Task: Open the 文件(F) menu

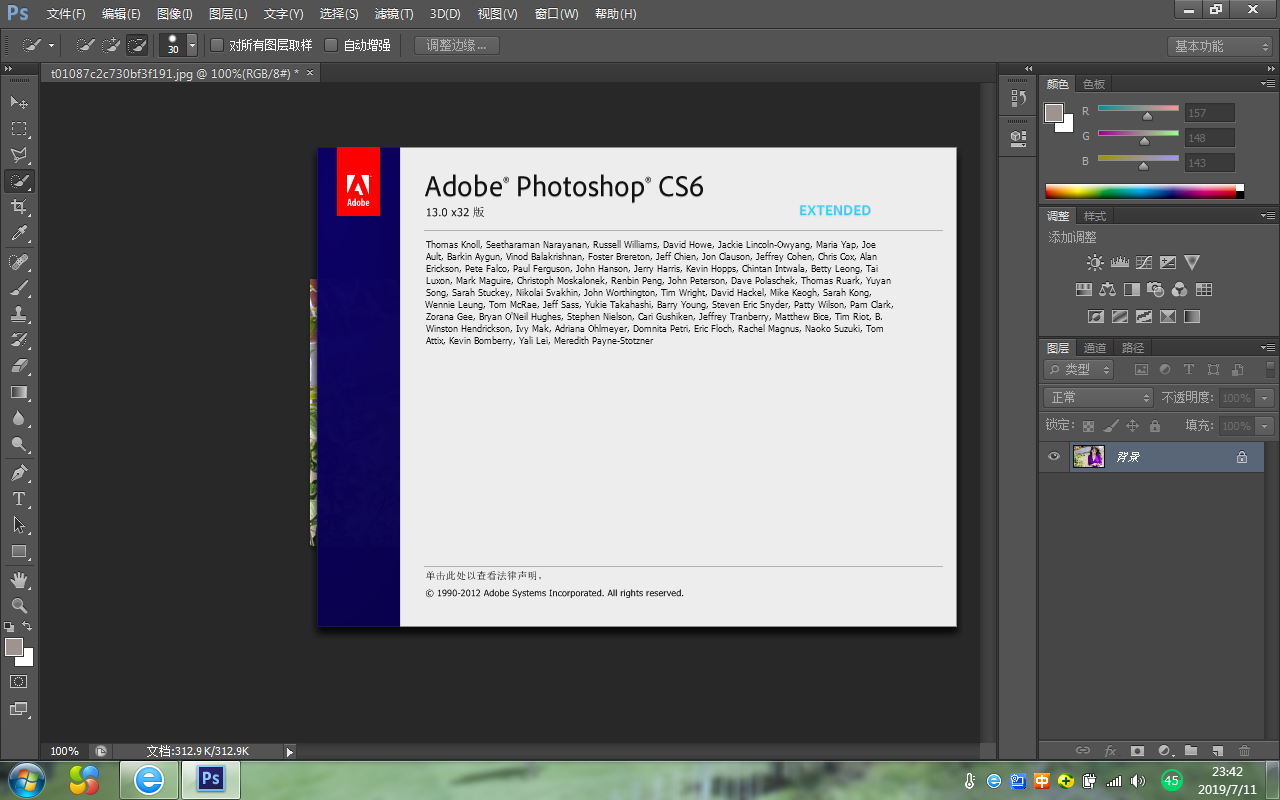Action: (66, 14)
